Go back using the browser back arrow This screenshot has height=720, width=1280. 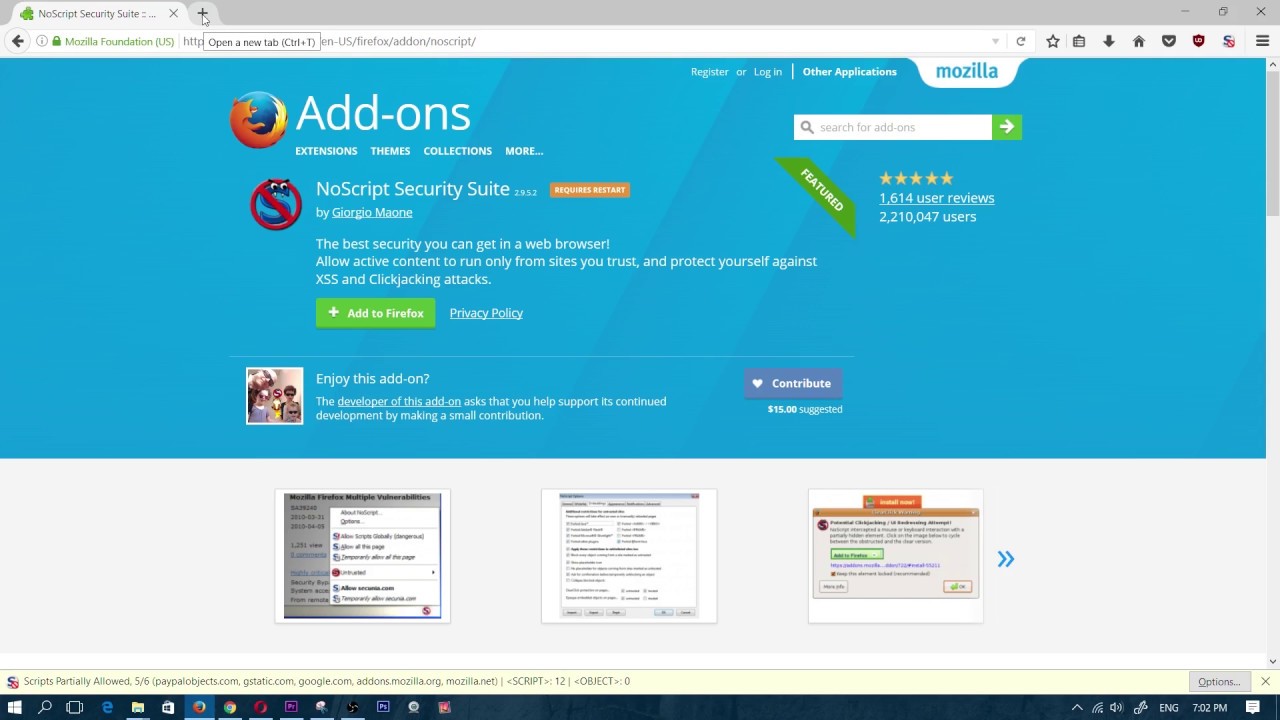coord(18,41)
